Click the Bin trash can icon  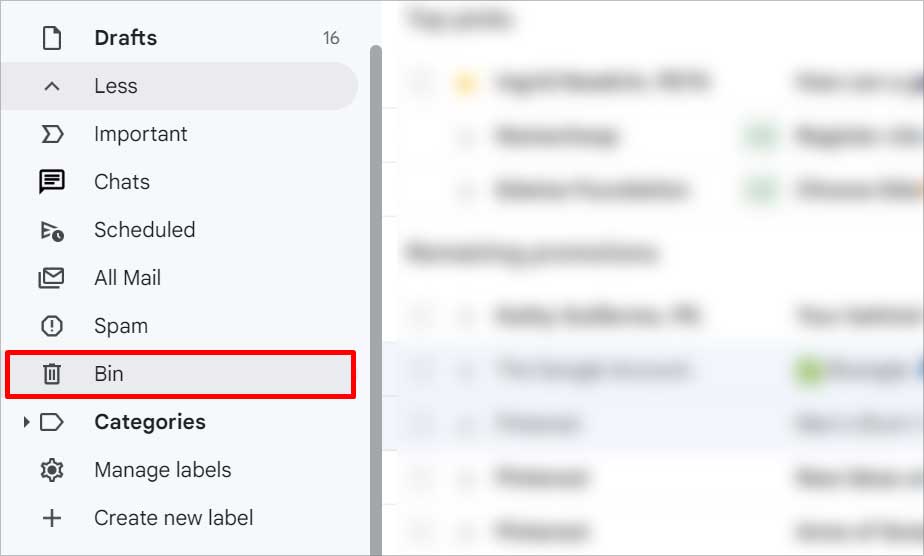click(52, 374)
